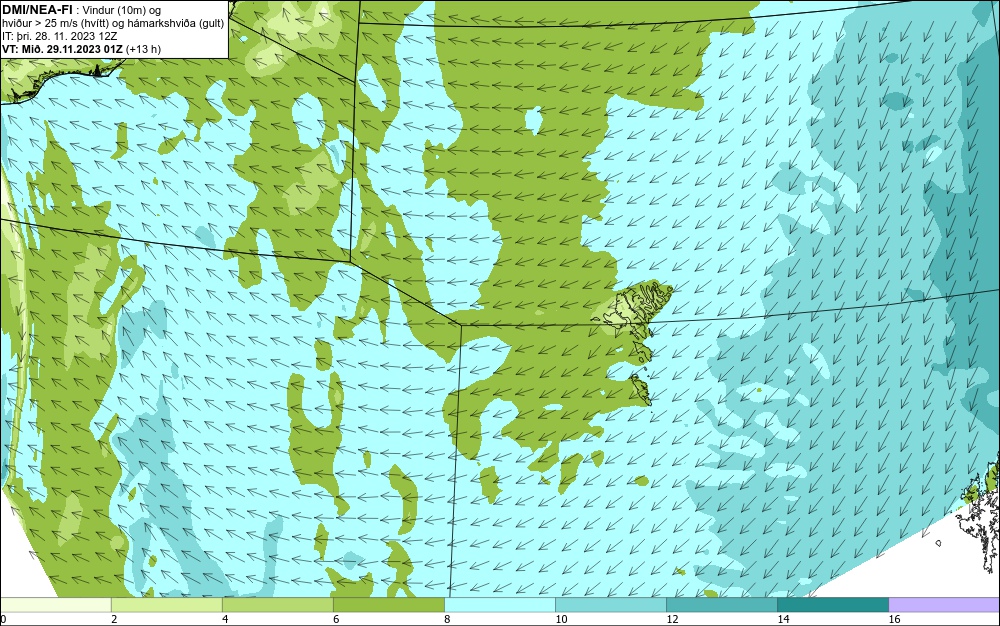1000x626 pixels.
Task: Click the legend value '4'
Action: click(225, 619)
